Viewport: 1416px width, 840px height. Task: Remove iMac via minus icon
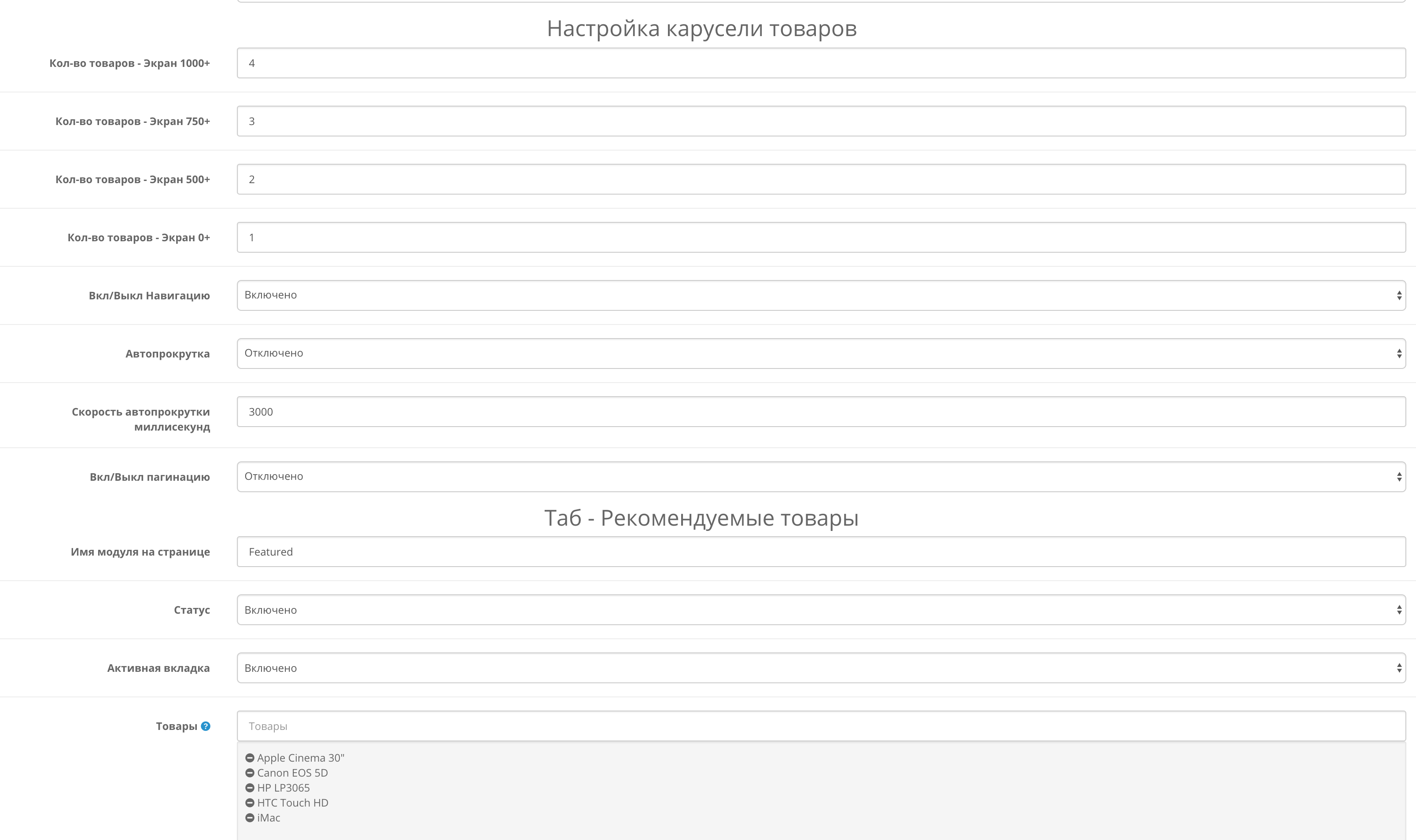click(250, 818)
